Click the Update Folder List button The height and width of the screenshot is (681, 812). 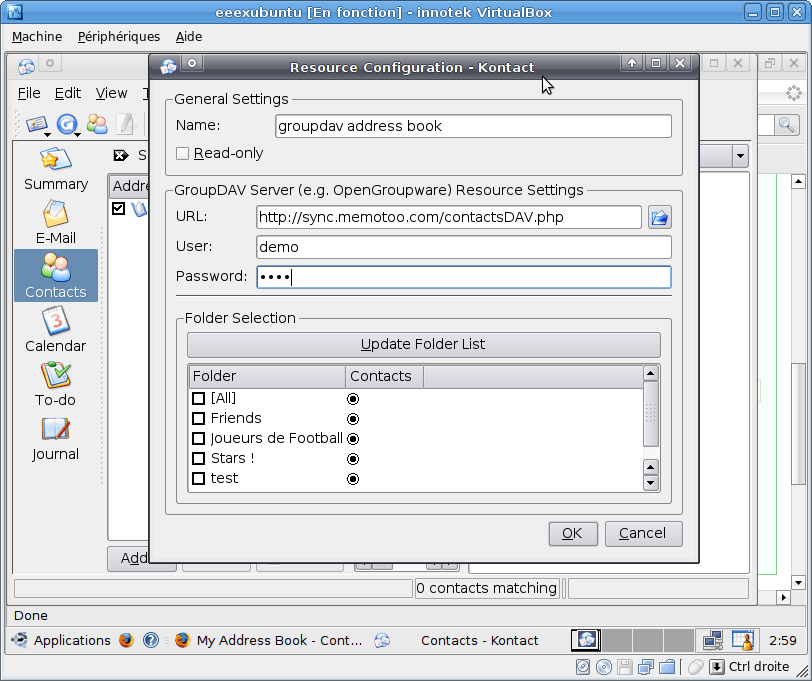click(x=424, y=344)
